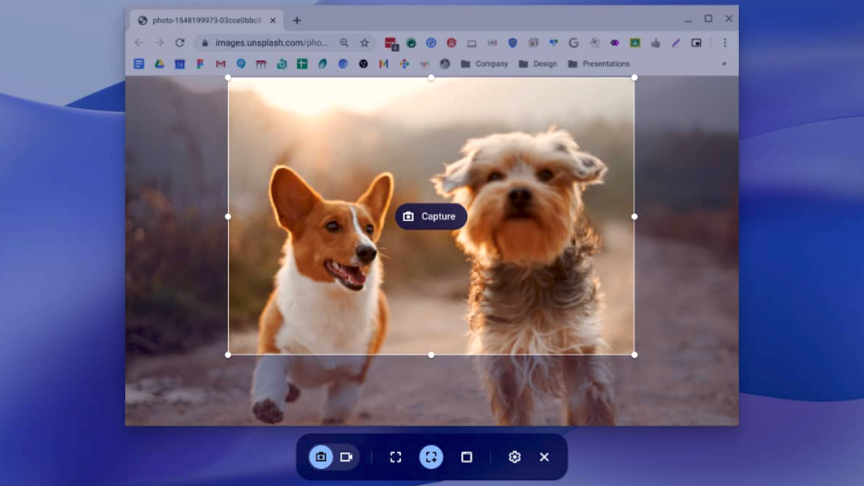The image size is (864, 486).
Task: Select the photo-1548199973 tab
Action: 205,20
